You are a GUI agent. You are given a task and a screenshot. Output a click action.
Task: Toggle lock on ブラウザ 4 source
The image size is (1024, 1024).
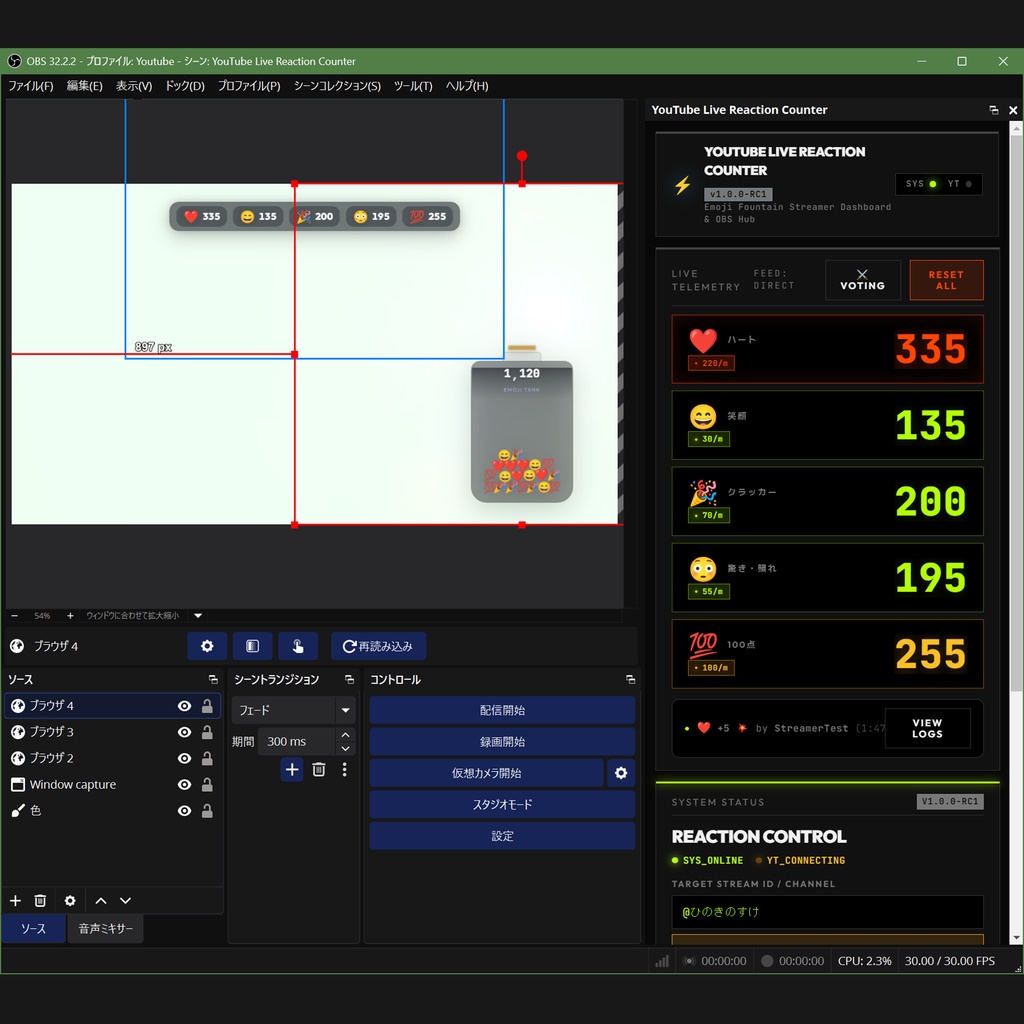point(207,705)
